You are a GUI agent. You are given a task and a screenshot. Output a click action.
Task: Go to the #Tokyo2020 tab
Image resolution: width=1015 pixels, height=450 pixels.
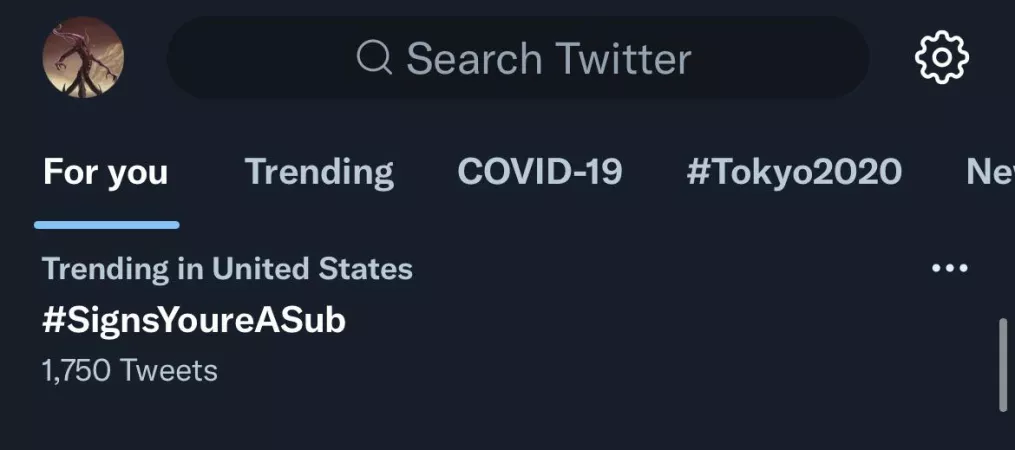[x=794, y=172]
